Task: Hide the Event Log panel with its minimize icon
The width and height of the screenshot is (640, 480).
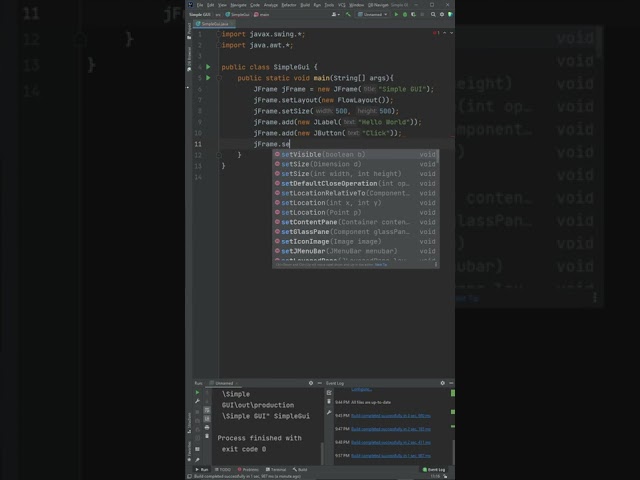Action: [451, 383]
